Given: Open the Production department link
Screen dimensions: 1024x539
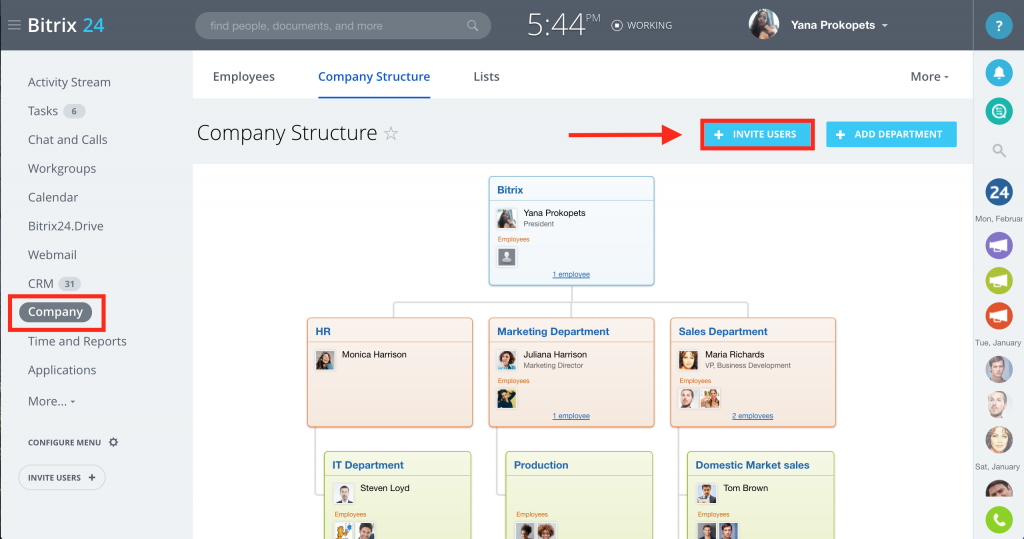Looking at the screenshot, I should click(541, 465).
